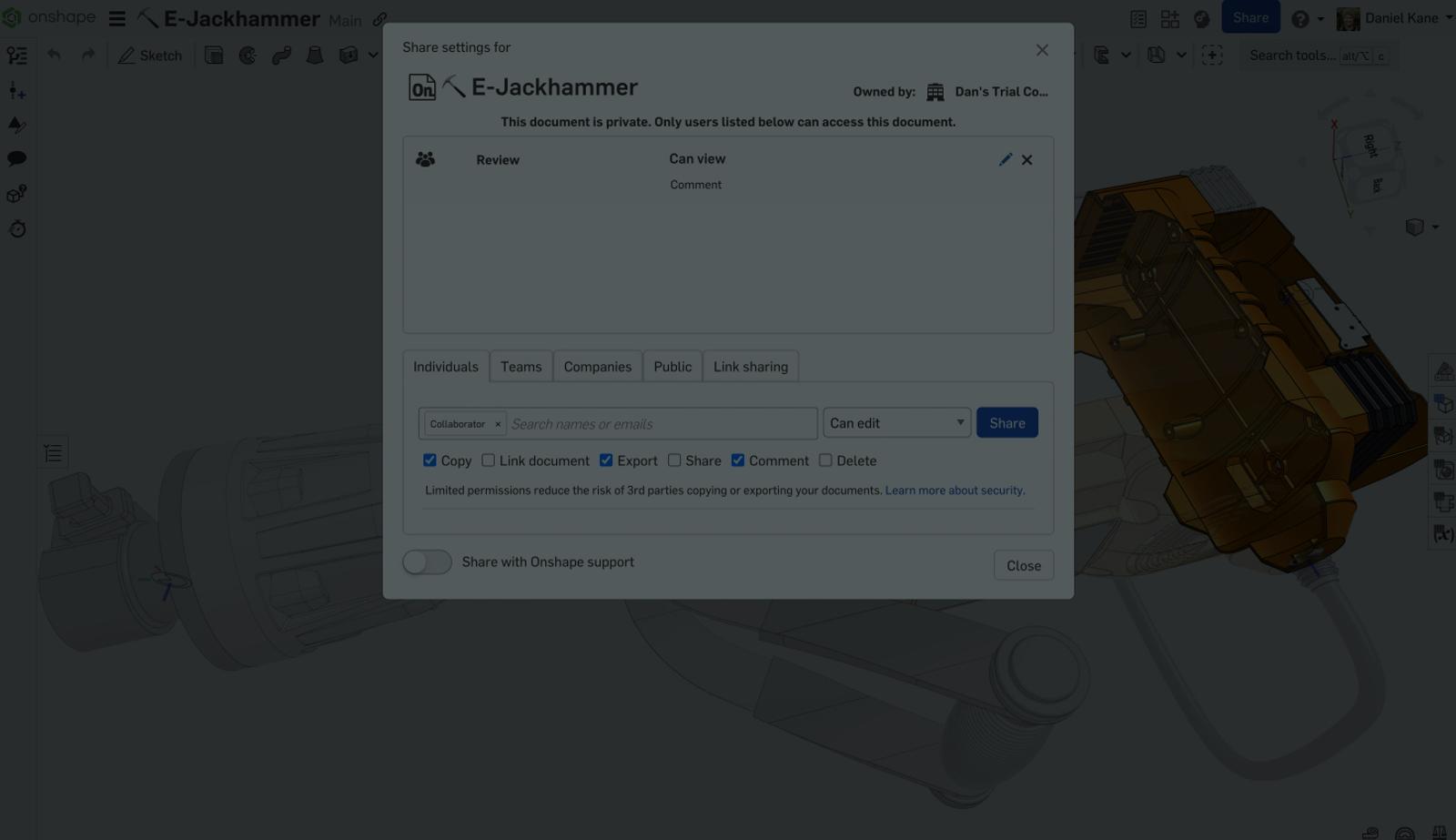Image resolution: width=1456 pixels, height=840 pixels.
Task: Click the comments speech bubble icon
Action: coord(16,158)
